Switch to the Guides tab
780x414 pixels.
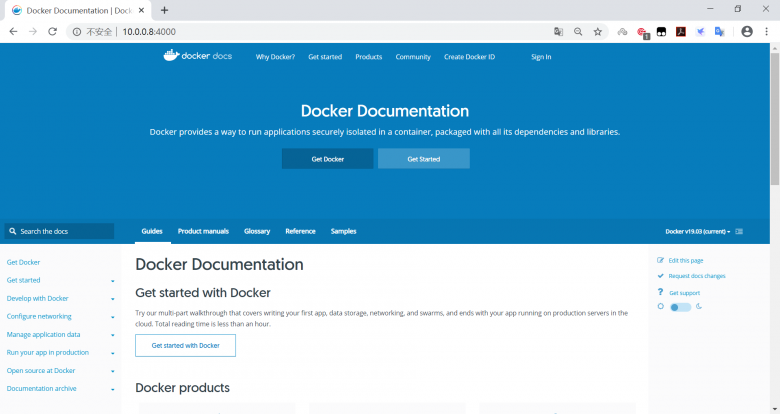[152, 231]
